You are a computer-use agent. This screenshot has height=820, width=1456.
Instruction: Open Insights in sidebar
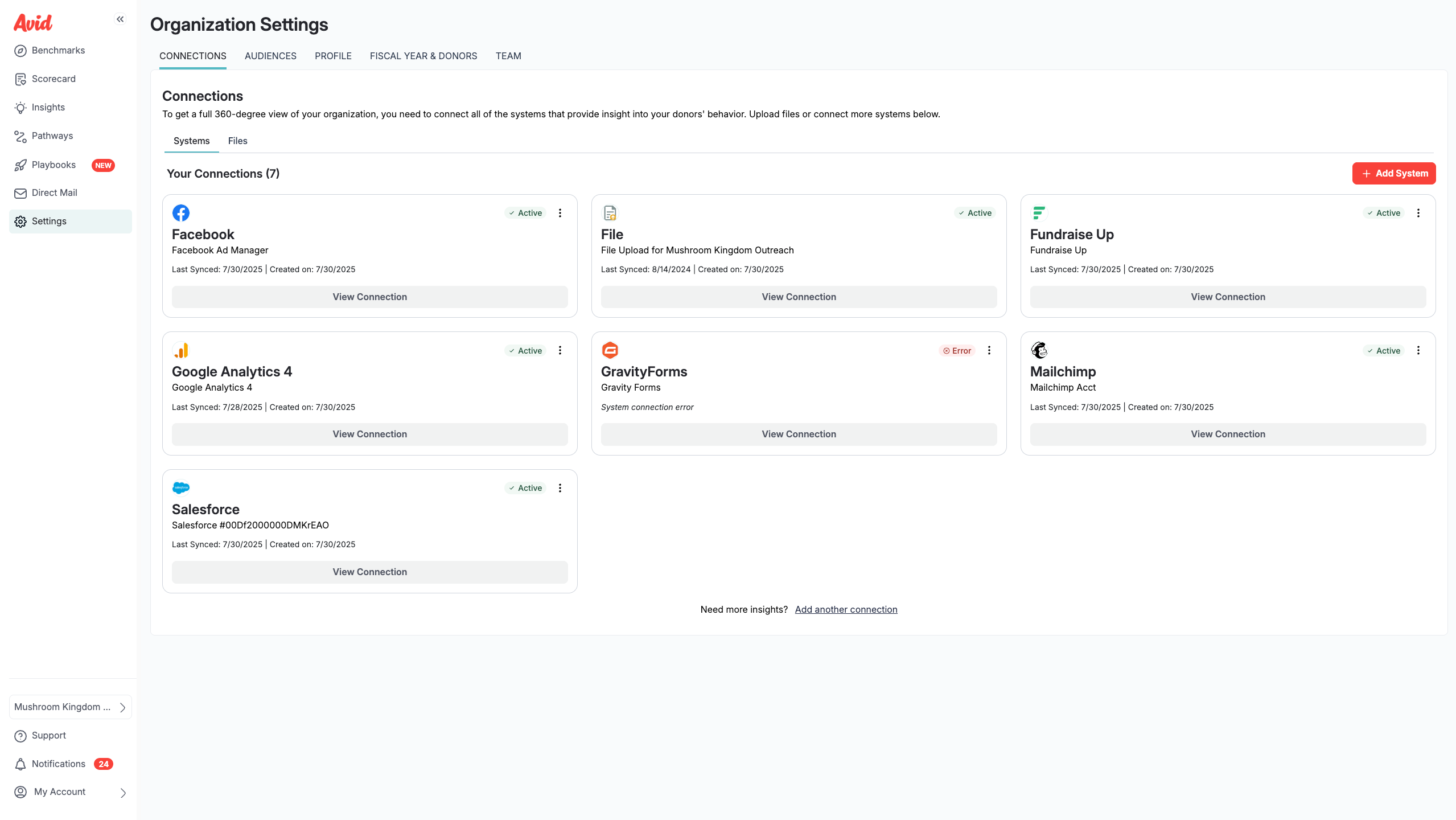(71, 108)
